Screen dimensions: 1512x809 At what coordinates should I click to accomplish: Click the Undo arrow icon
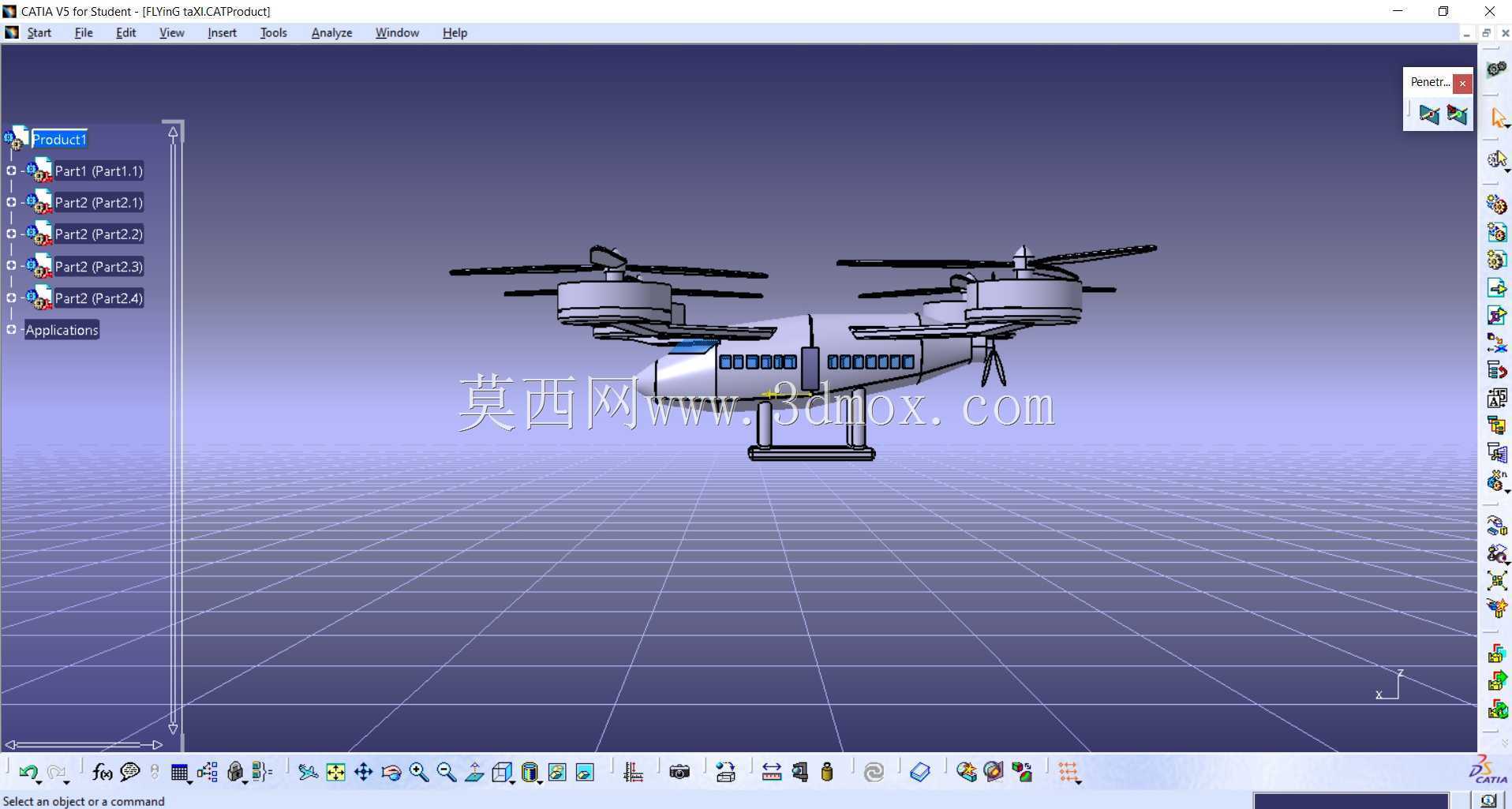pyautogui.click(x=28, y=772)
